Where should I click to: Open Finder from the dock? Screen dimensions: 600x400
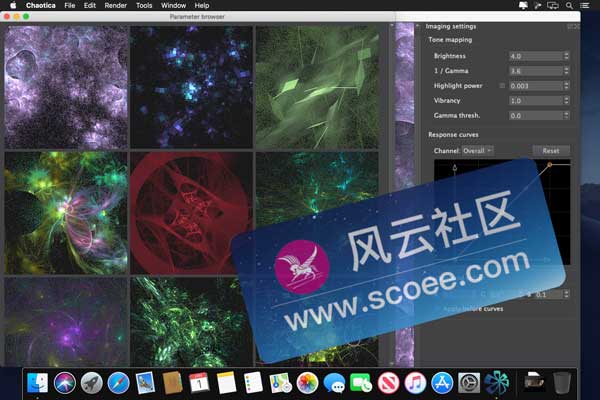[38, 382]
